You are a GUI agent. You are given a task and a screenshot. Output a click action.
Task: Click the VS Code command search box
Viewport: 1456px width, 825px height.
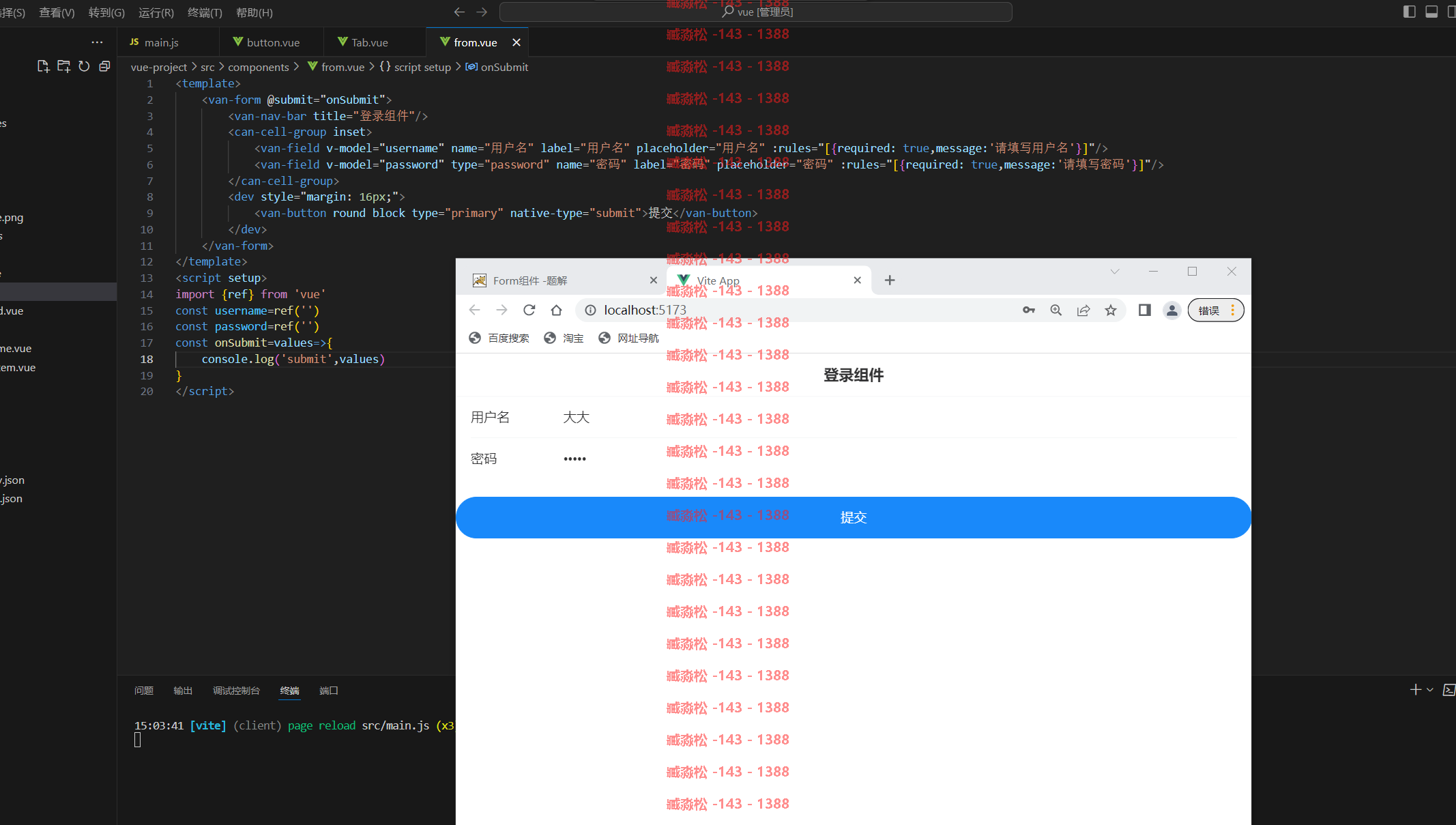click(x=755, y=12)
